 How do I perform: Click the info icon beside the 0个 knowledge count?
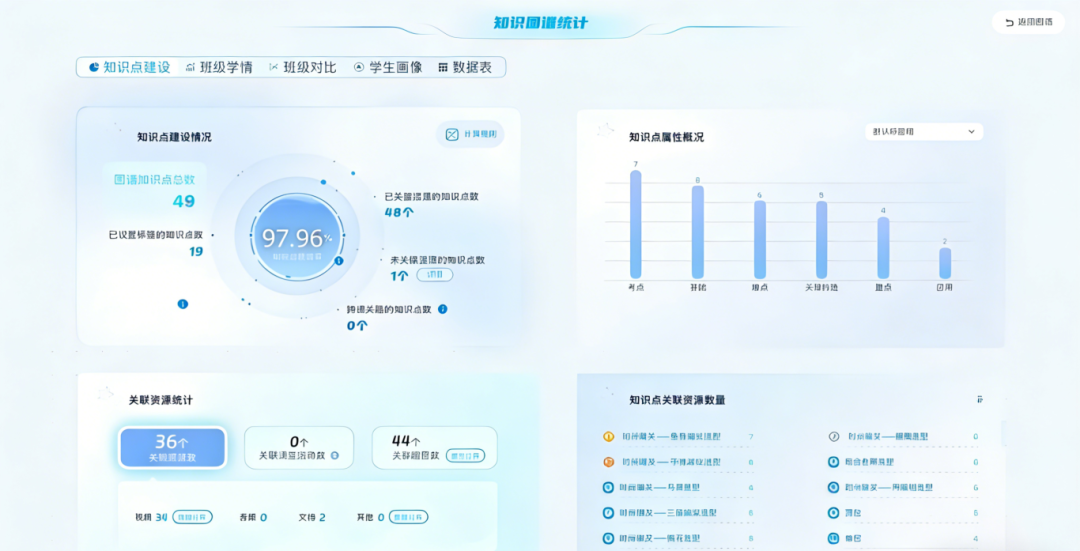(x=443, y=309)
